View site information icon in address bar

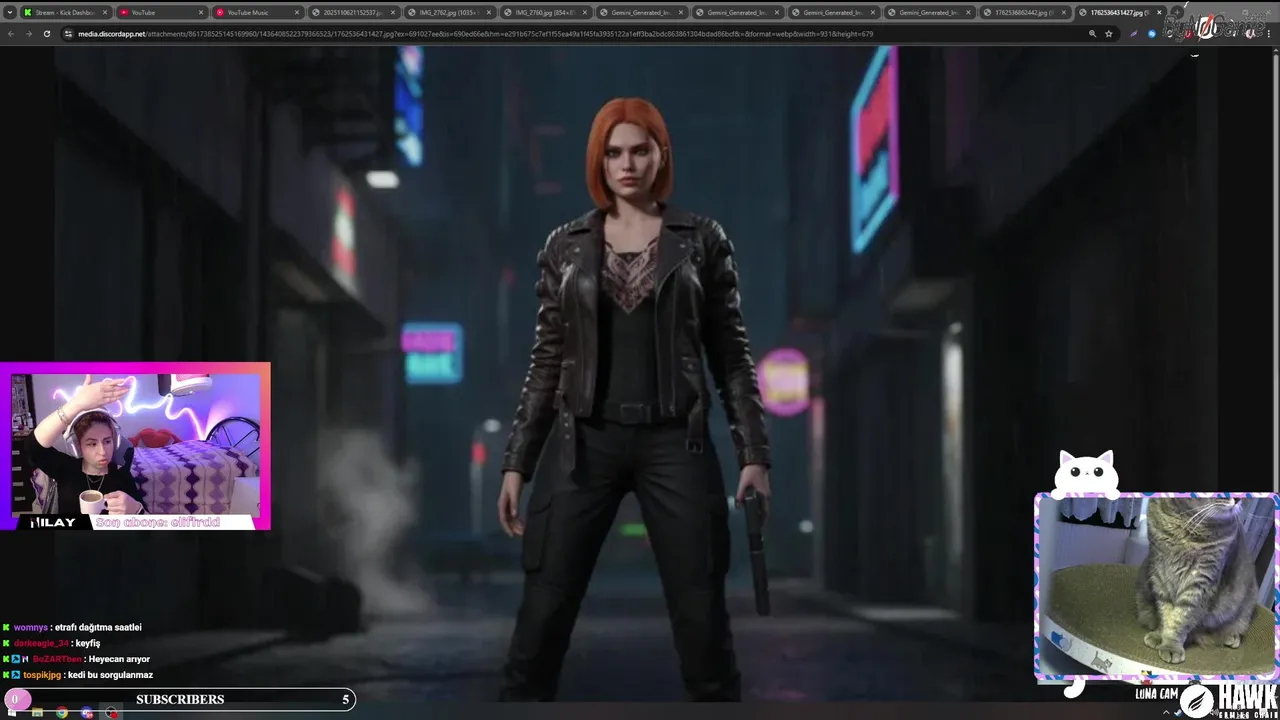click(x=68, y=33)
